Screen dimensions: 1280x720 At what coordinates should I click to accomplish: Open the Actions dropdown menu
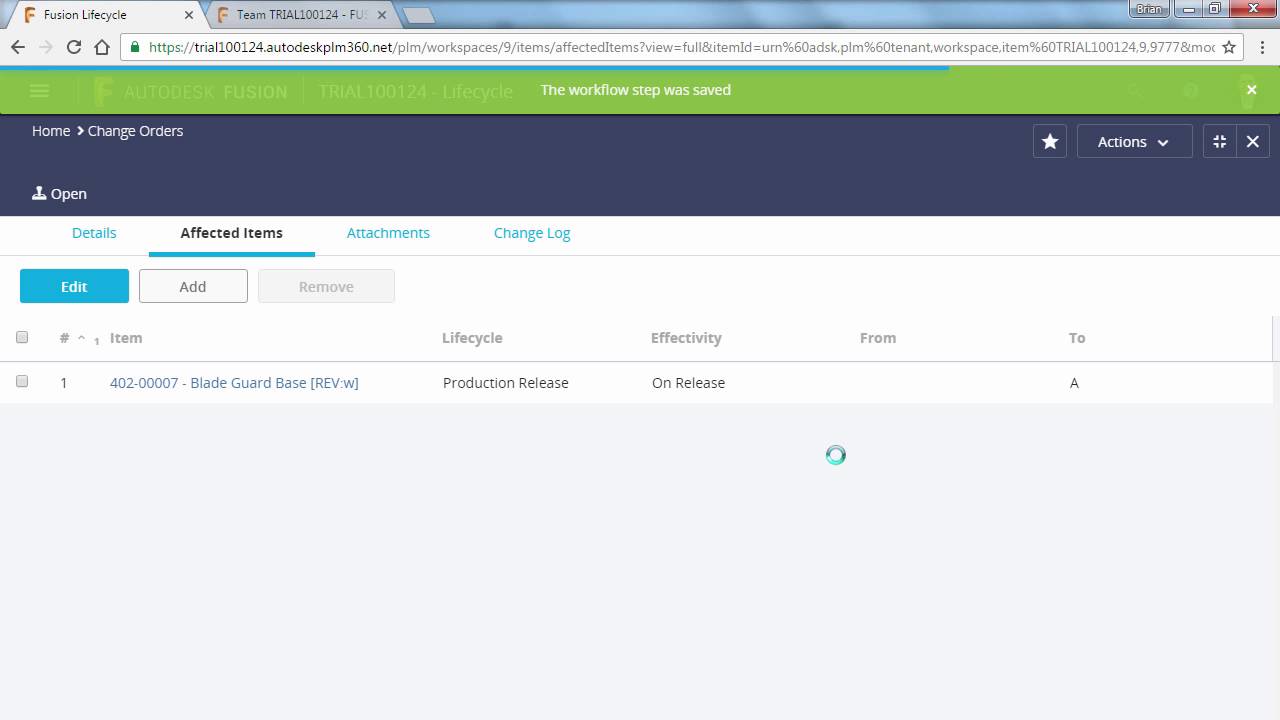1134,142
